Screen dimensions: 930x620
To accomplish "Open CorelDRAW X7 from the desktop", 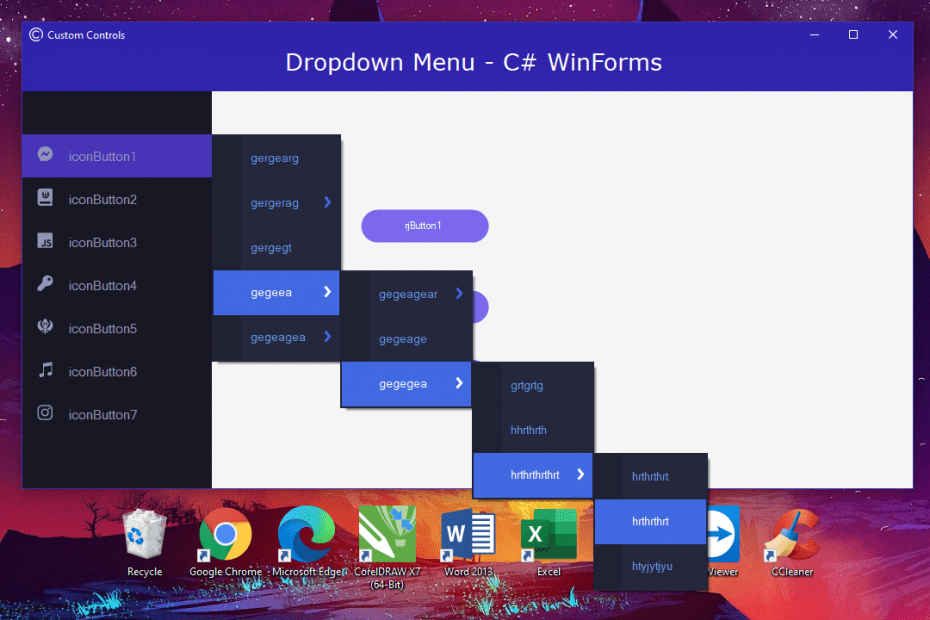I will pyautogui.click(x=386, y=535).
